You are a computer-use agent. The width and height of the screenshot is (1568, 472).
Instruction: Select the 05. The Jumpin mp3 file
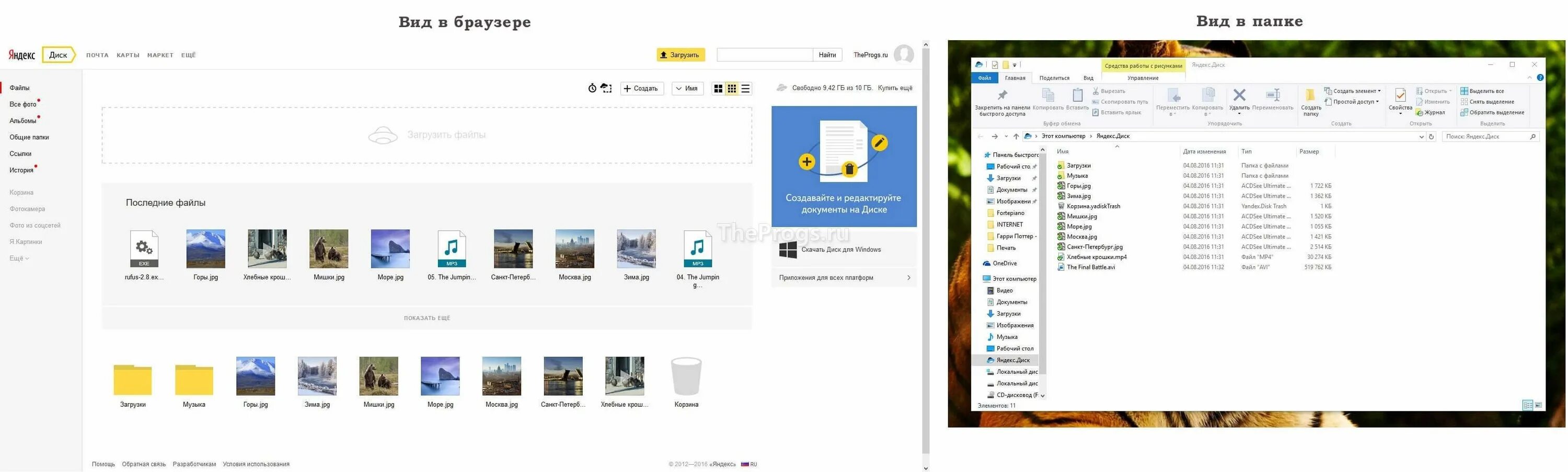pyautogui.click(x=452, y=255)
